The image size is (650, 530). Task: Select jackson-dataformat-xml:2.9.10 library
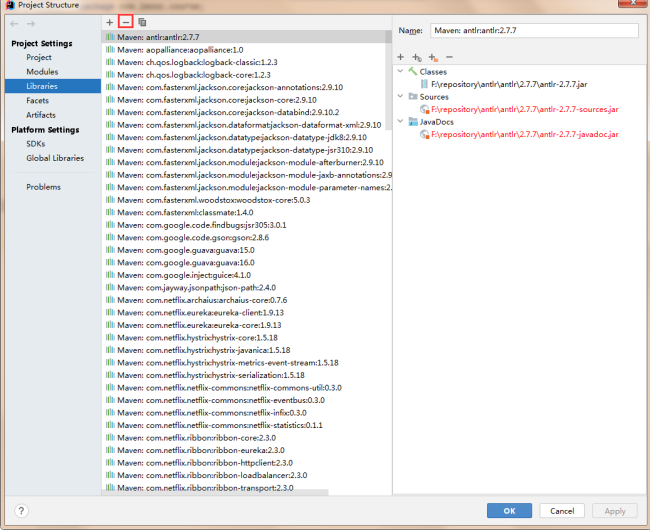247,125
